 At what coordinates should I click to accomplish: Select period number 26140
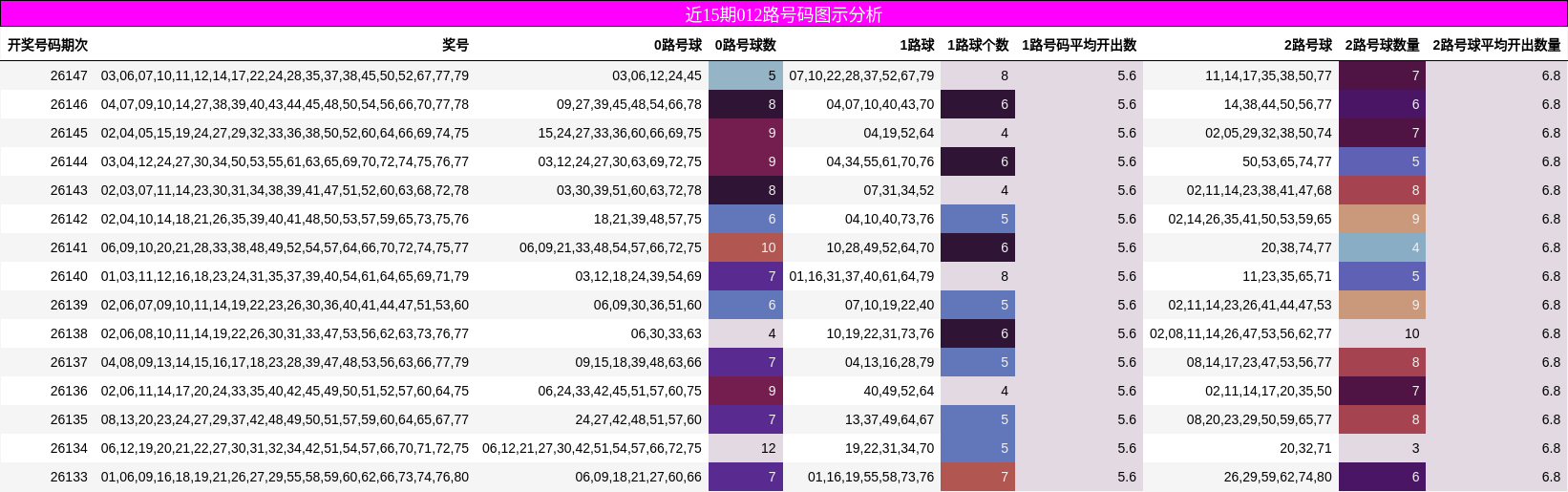point(69,276)
